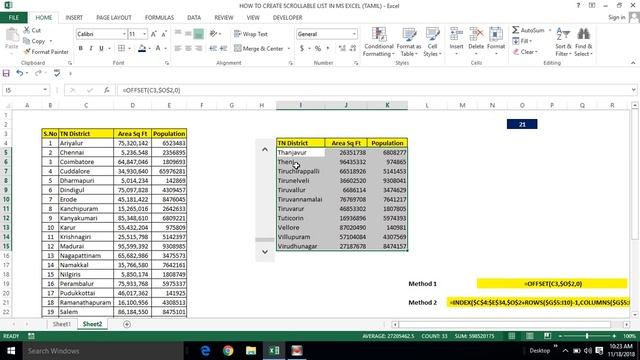Open the font size 11 dropdown

point(144,34)
